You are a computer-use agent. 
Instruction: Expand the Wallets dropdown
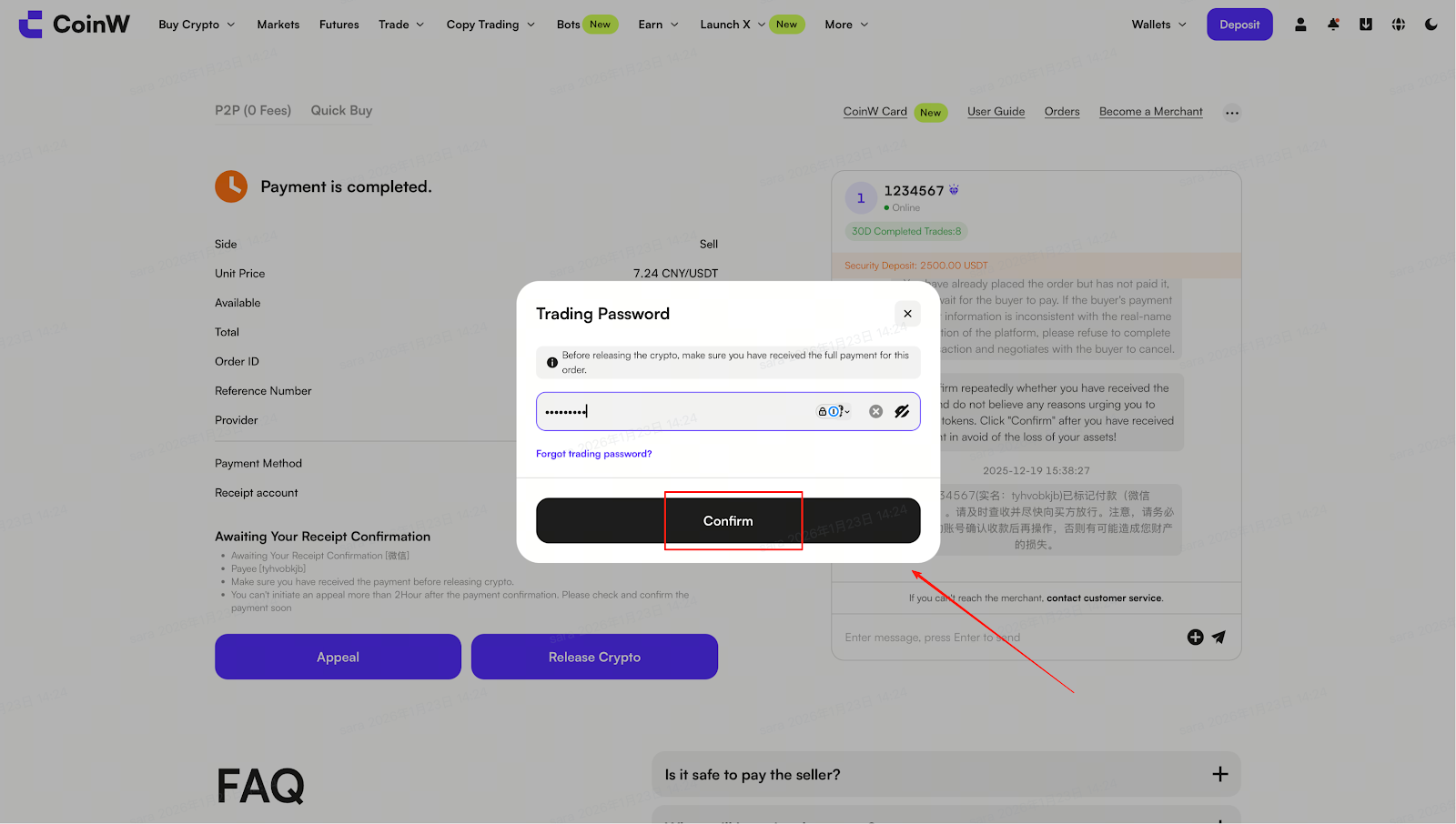(x=1158, y=25)
